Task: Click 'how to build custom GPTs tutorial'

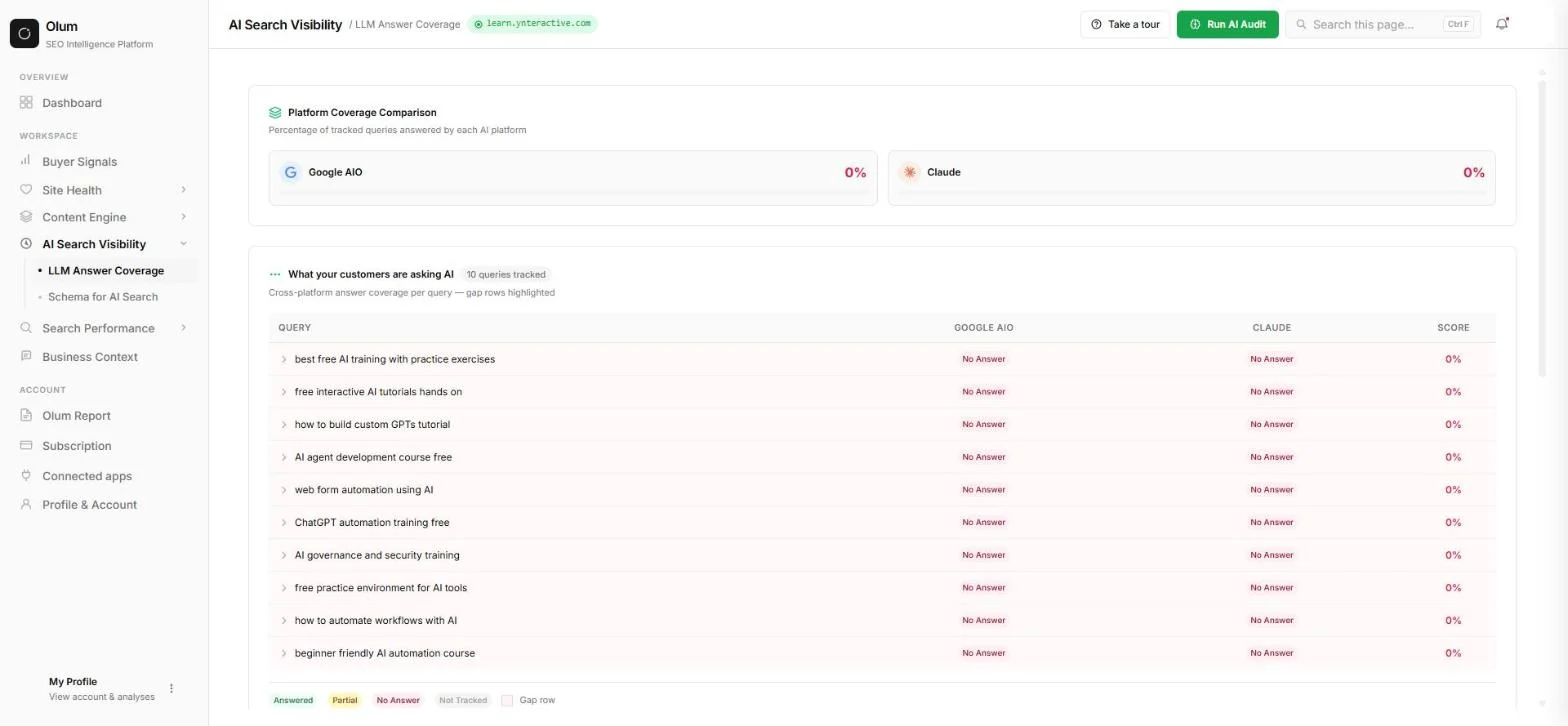Action: pyautogui.click(x=372, y=425)
